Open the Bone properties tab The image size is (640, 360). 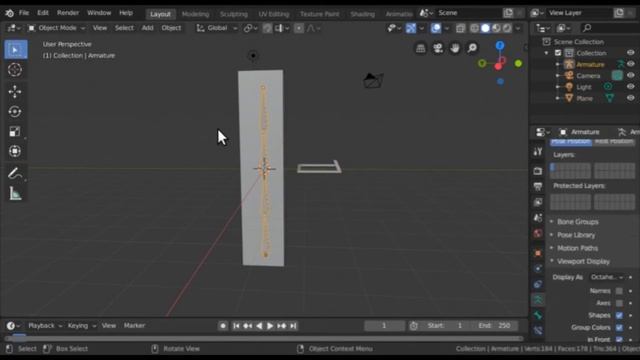coord(538,315)
